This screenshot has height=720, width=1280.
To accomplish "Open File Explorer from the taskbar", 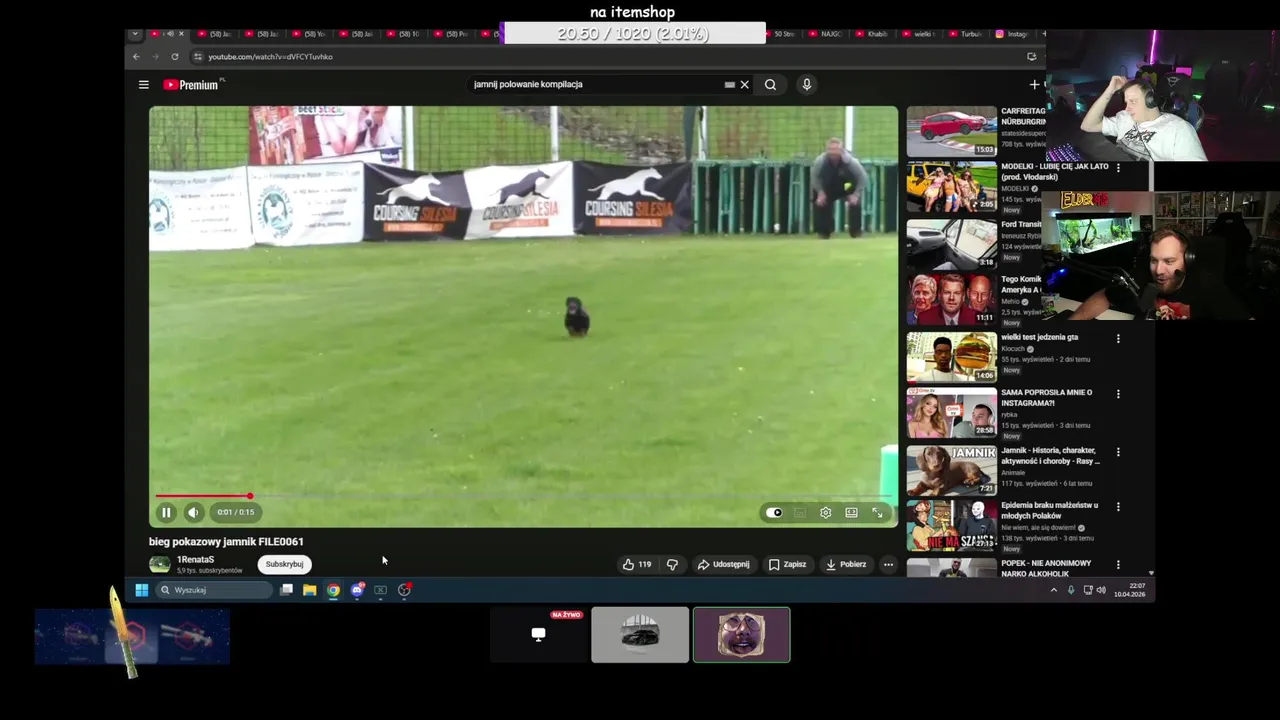I will tap(310, 590).
